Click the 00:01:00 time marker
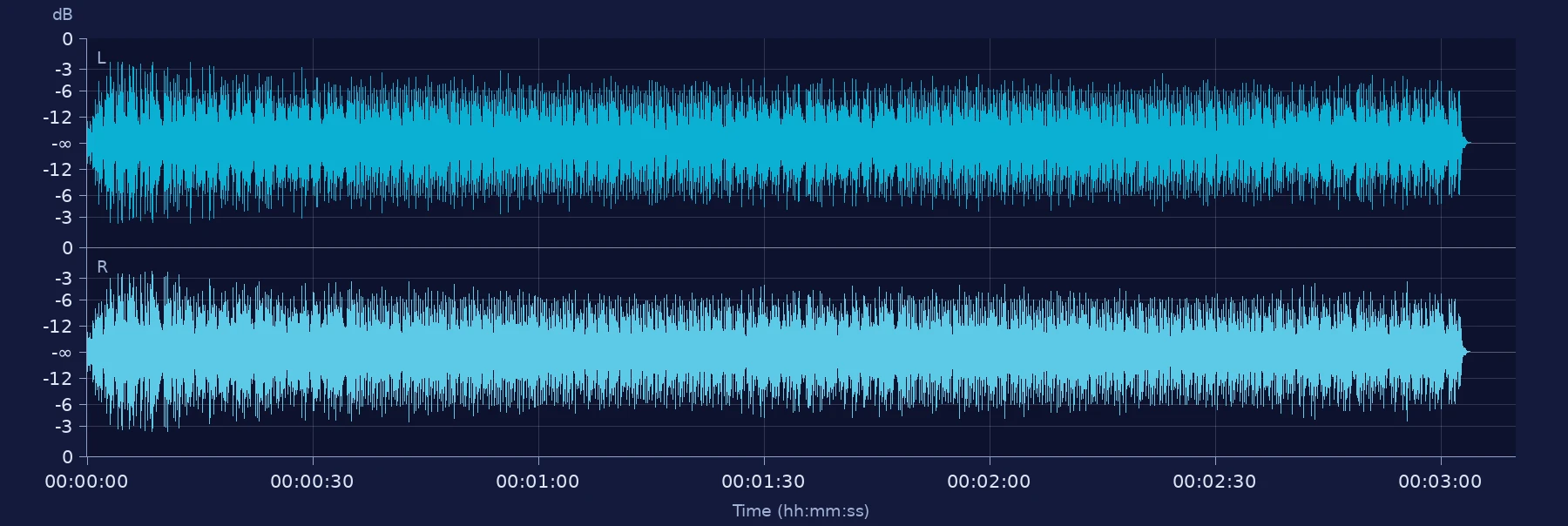The height and width of the screenshot is (526, 1568). [x=537, y=482]
